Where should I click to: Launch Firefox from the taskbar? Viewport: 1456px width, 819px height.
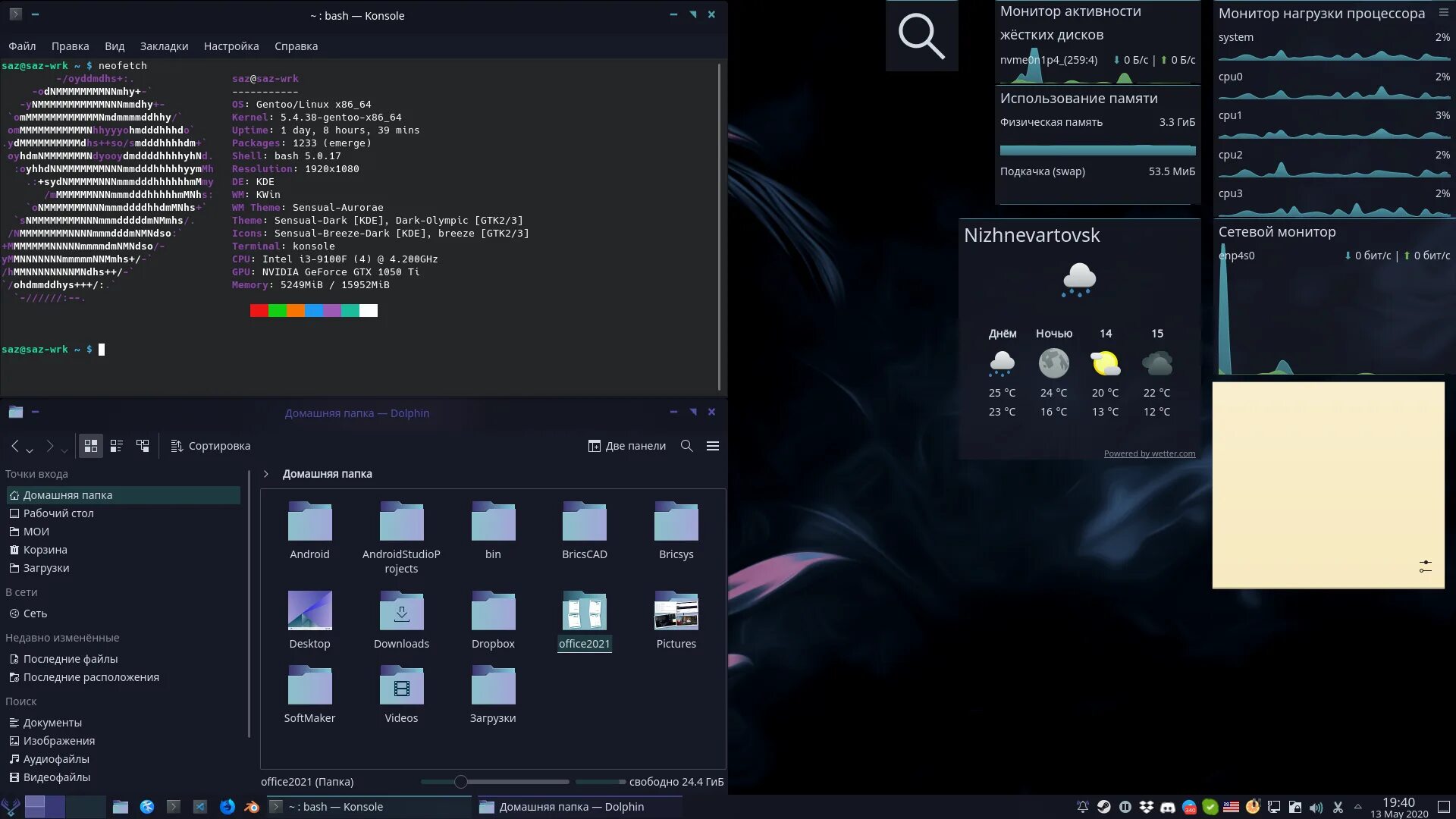pos(227,807)
